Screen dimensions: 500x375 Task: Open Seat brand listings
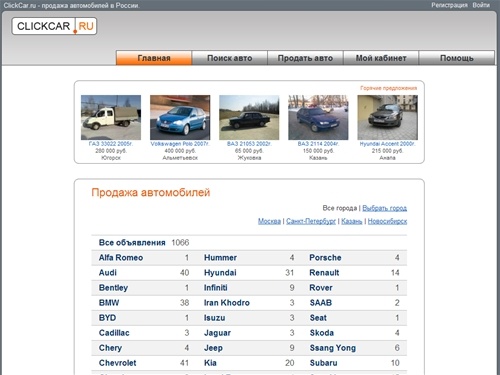(318, 318)
